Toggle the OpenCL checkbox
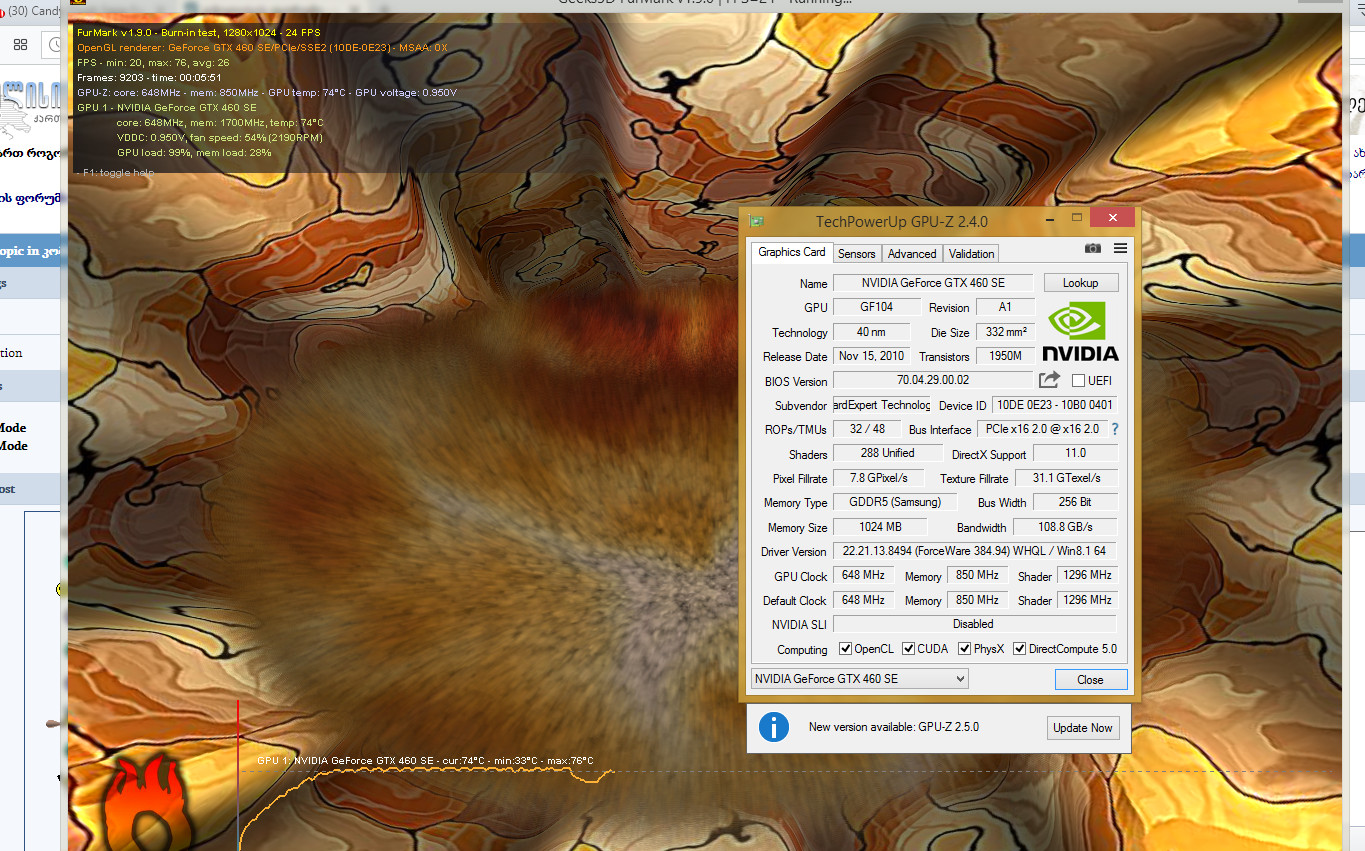 [x=846, y=649]
